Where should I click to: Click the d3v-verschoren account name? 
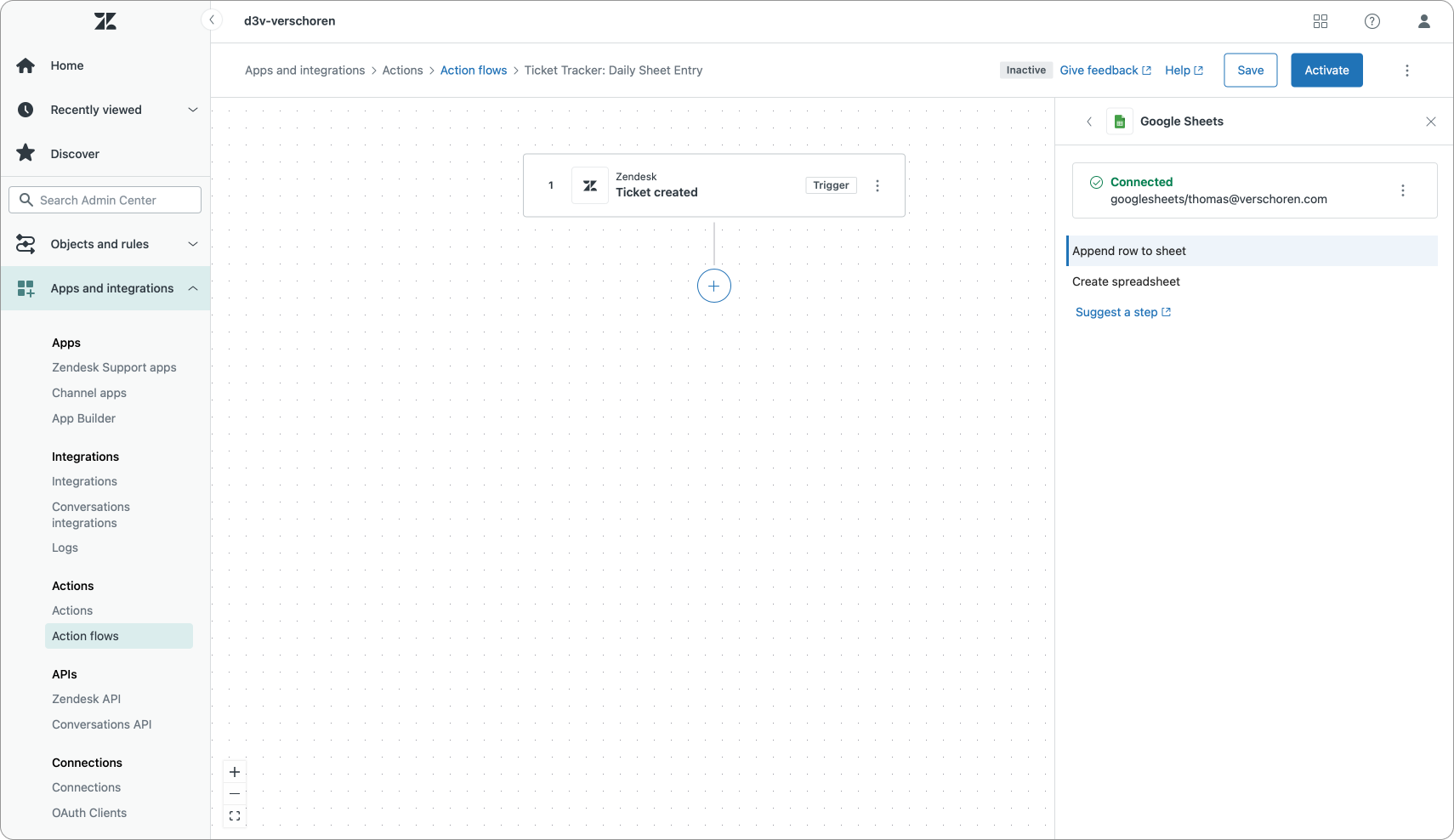point(290,21)
